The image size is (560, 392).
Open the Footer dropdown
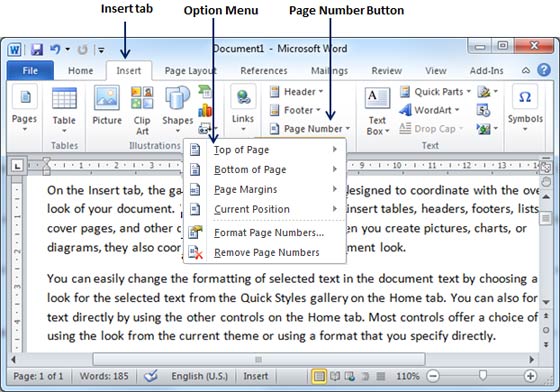(x=295, y=110)
